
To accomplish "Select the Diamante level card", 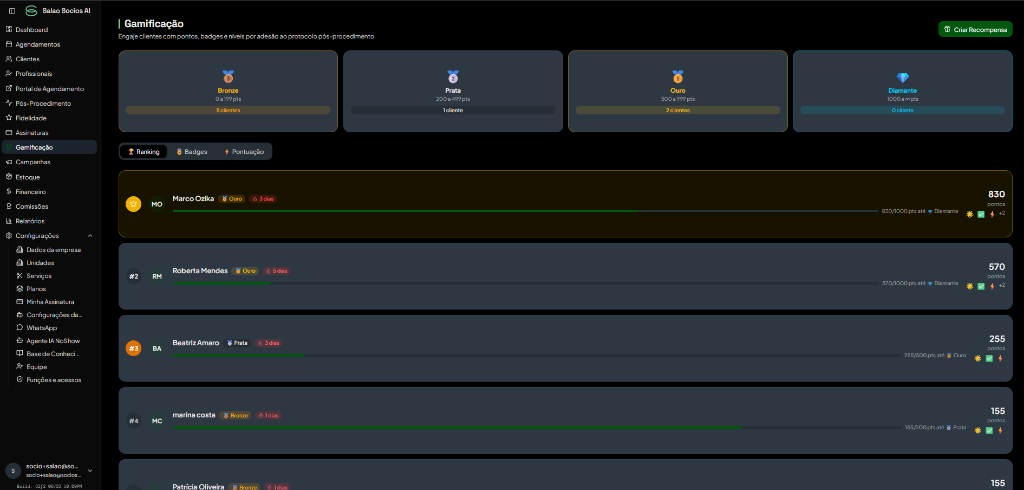I will [903, 91].
